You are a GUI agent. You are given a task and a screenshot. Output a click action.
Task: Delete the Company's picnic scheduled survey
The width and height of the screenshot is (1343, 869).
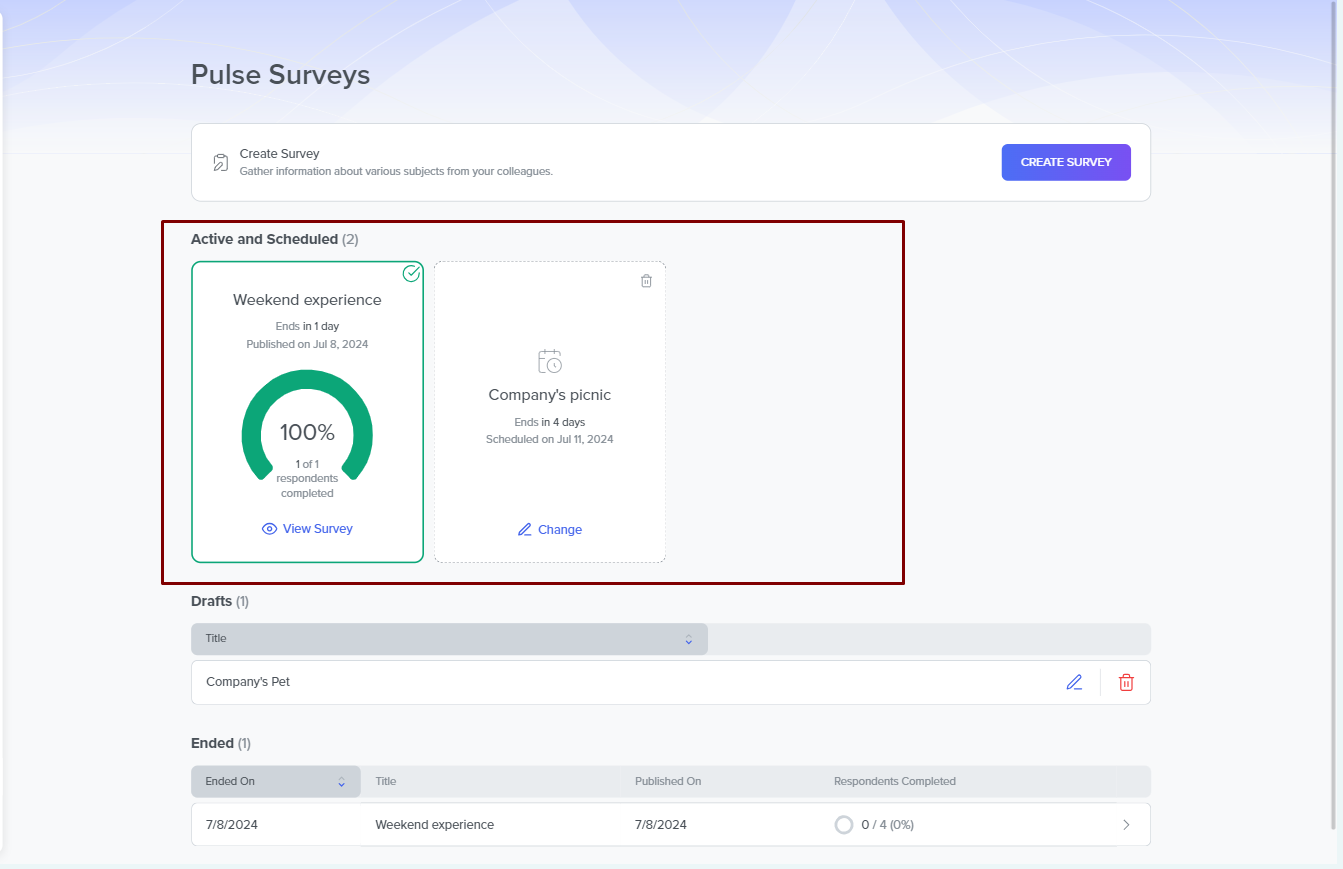pyautogui.click(x=646, y=281)
